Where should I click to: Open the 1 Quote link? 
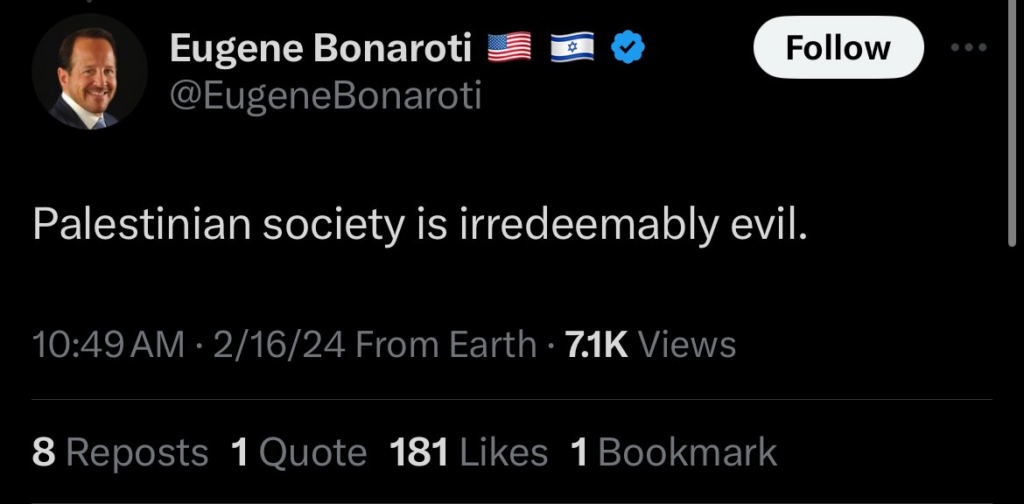coord(299,452)
